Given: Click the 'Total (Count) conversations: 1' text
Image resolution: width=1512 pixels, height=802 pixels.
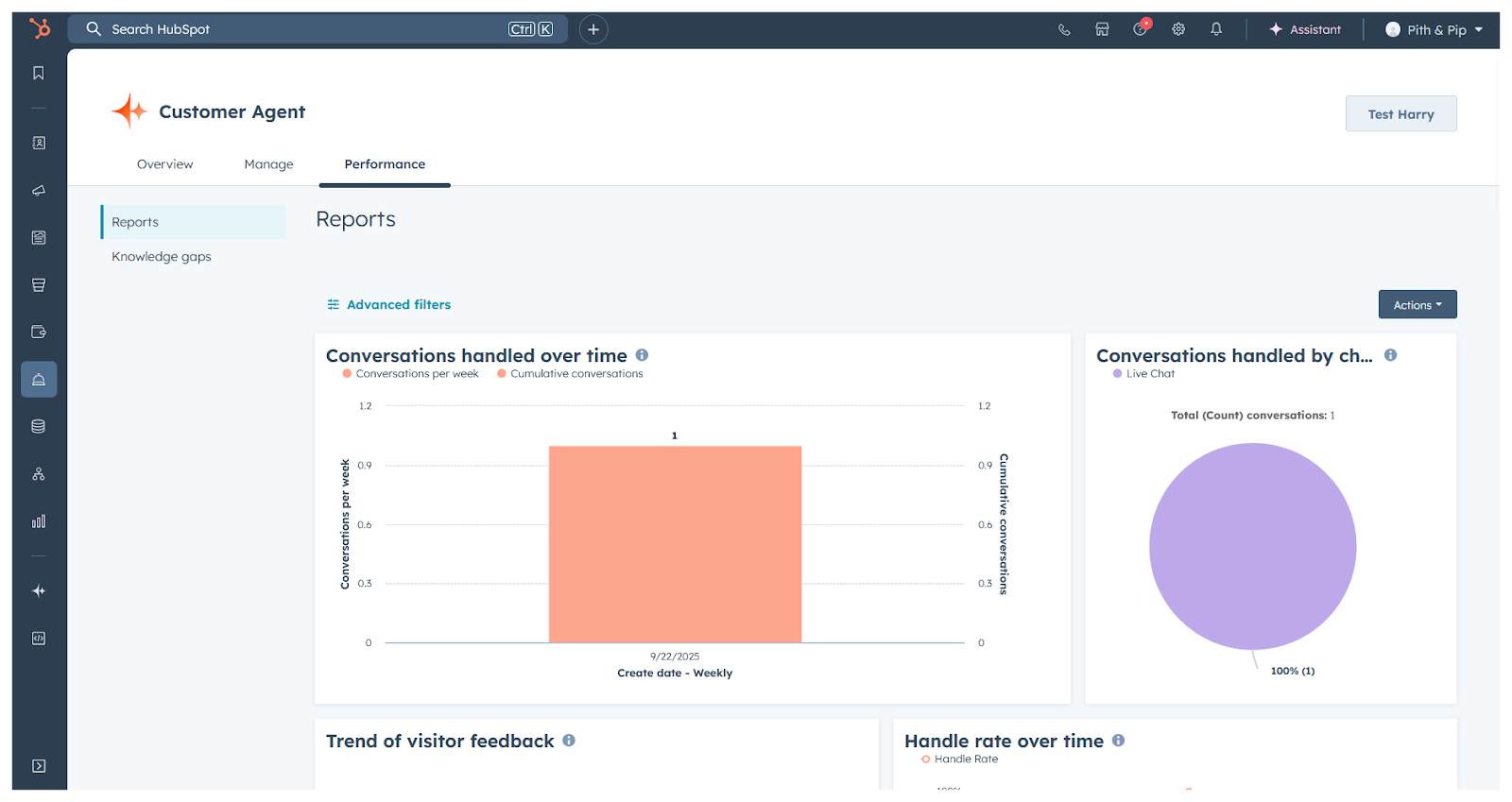Looking at the screenshot, I should point(1252,416).
